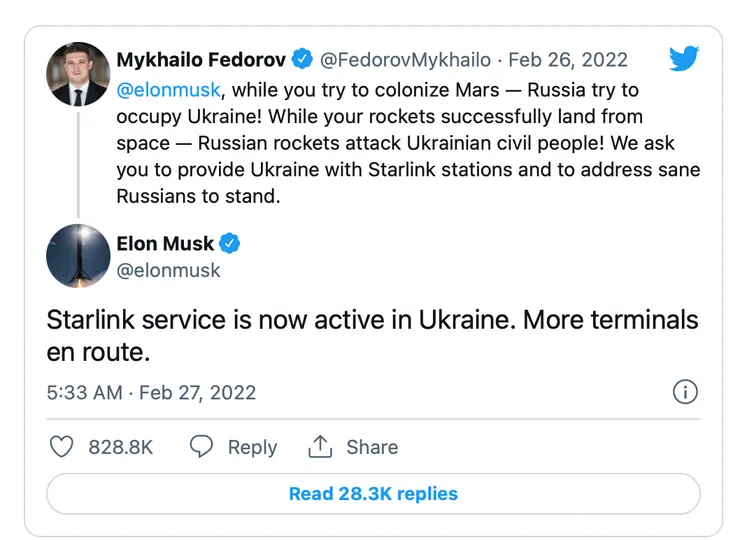Open the tweet info icon
The image size is (740, 540).
tap(685, 392)
